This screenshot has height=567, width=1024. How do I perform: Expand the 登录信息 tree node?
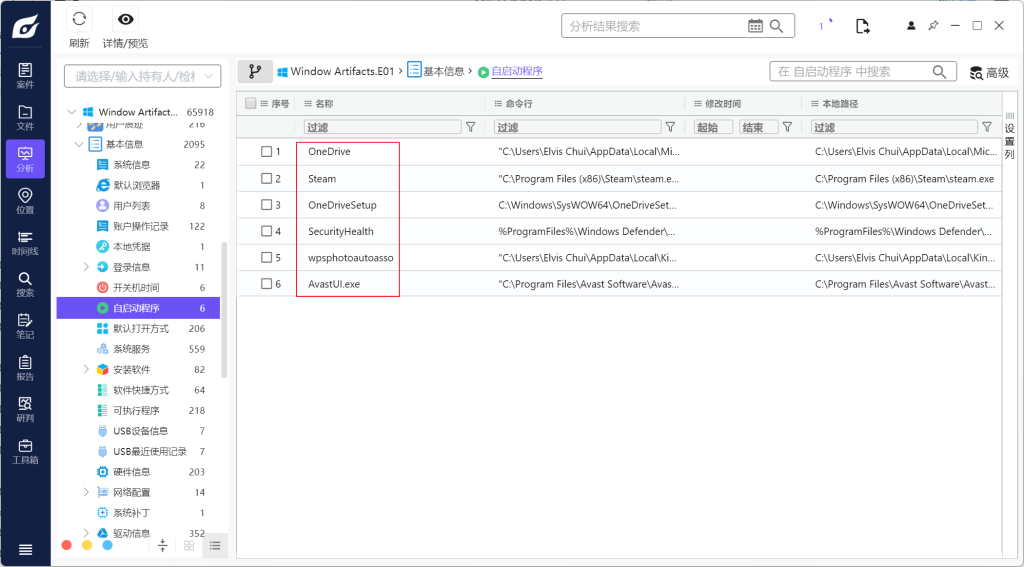coord(86,267)
